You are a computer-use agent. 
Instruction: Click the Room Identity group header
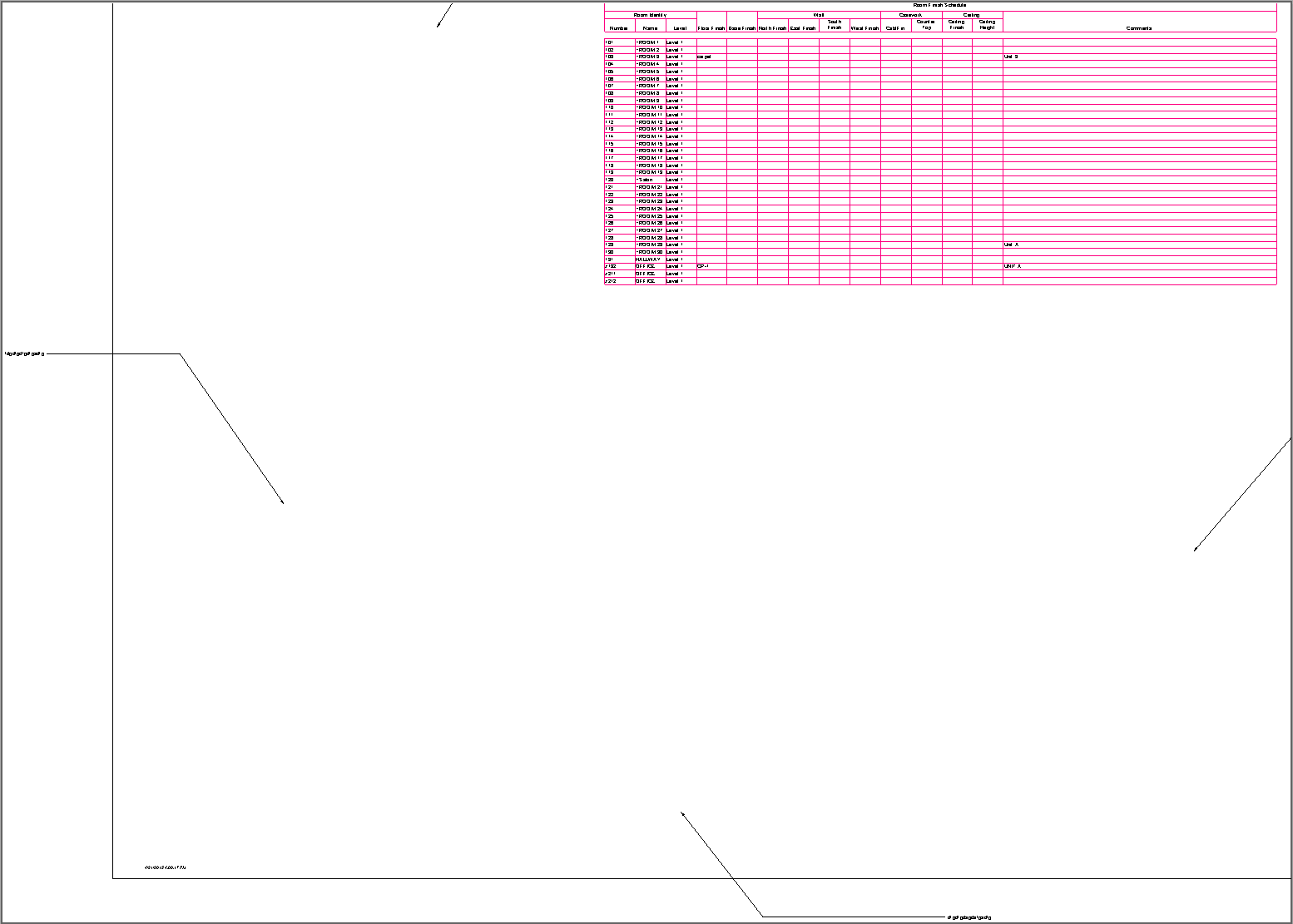point(649,13)
